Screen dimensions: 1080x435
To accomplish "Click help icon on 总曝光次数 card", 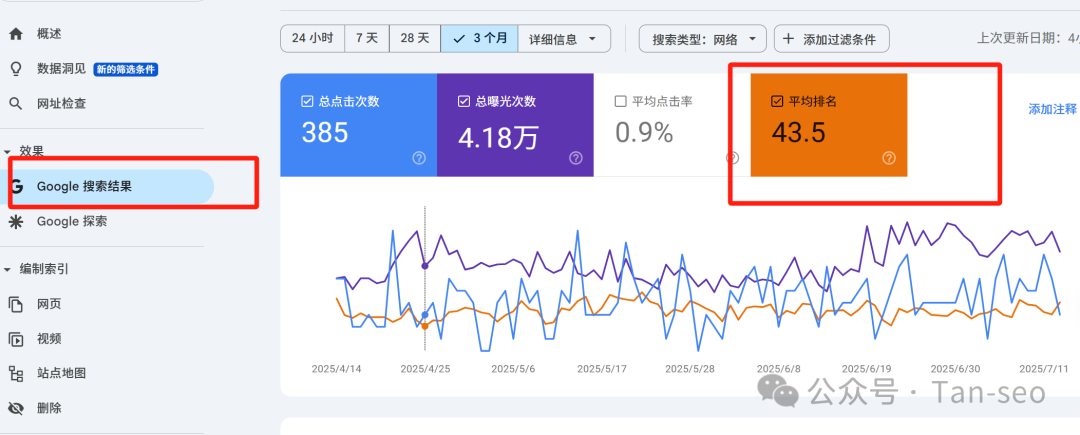I will click(x=576, y=158).
